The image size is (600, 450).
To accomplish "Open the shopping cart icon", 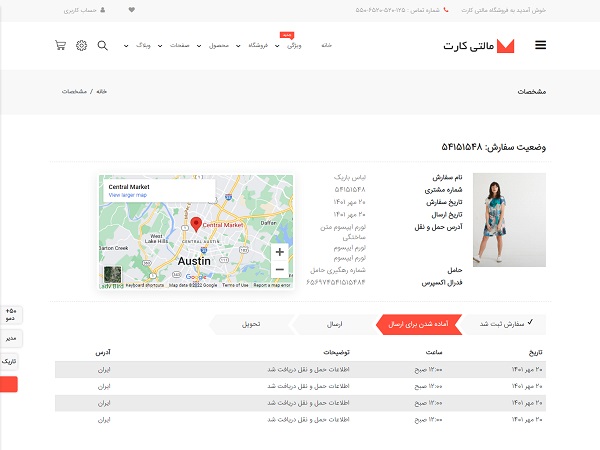I will [60, 46].
